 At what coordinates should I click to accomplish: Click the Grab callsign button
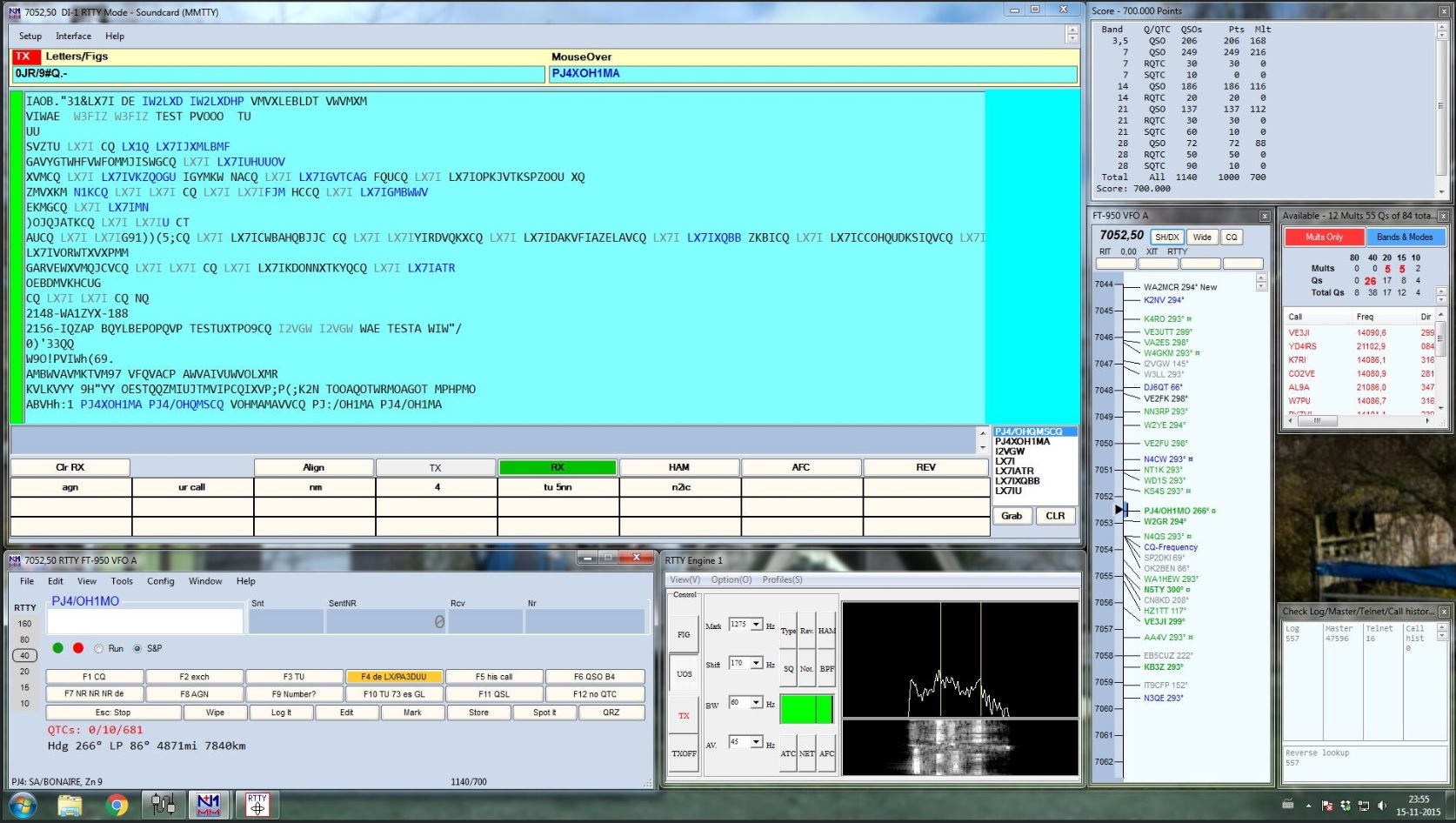(x=1012, y=516)
